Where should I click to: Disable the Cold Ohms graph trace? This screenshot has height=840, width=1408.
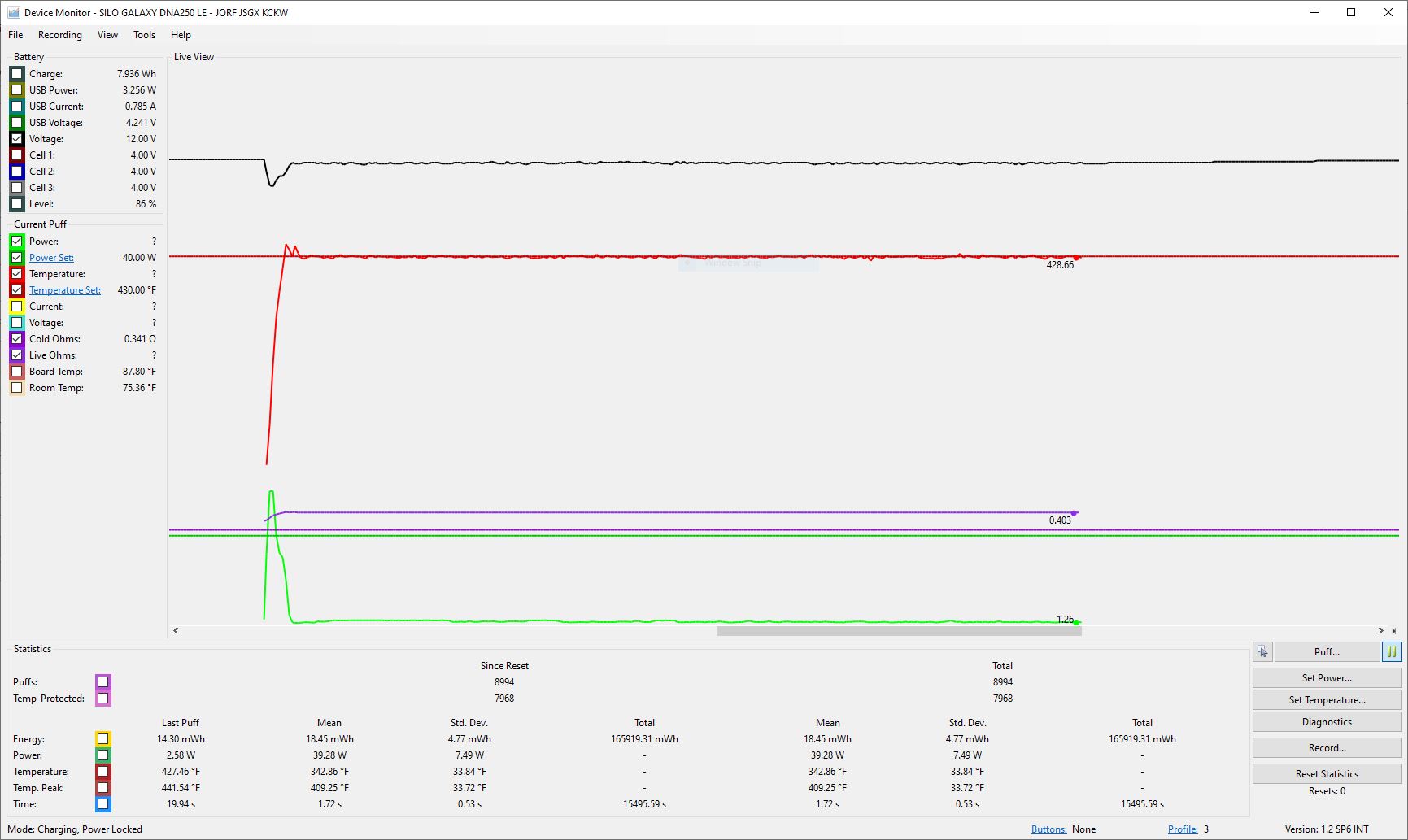pos(17,339)
